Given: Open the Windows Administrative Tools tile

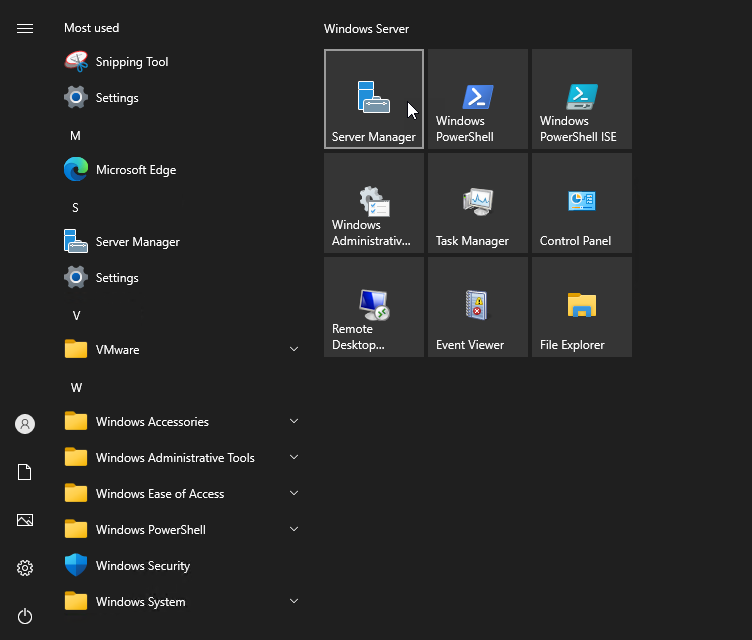Looking at the screenshot, I should pyautogui.click(x=374, y=203).
